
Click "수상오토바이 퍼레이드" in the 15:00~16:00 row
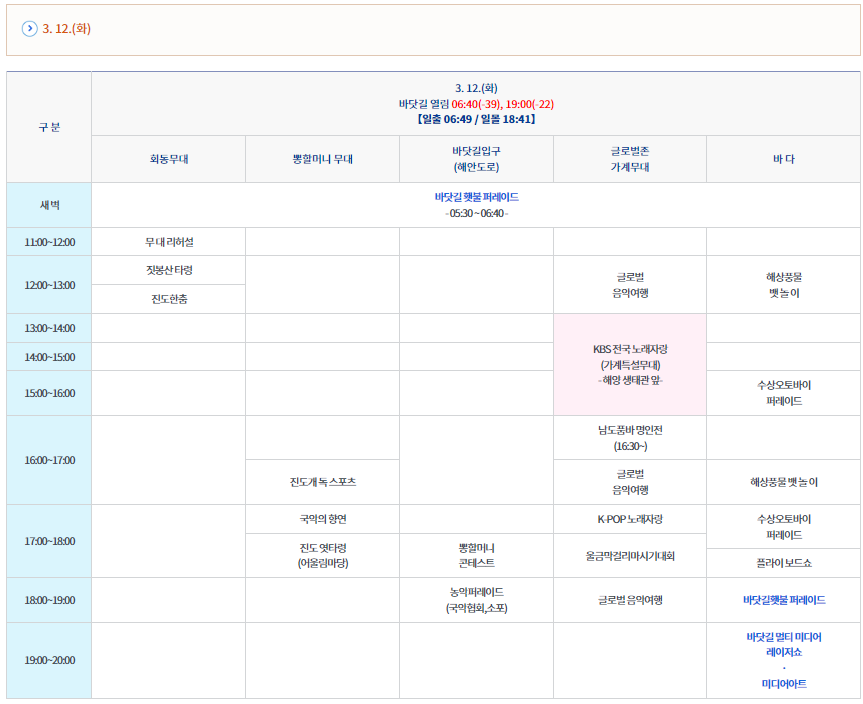(784, 394)
